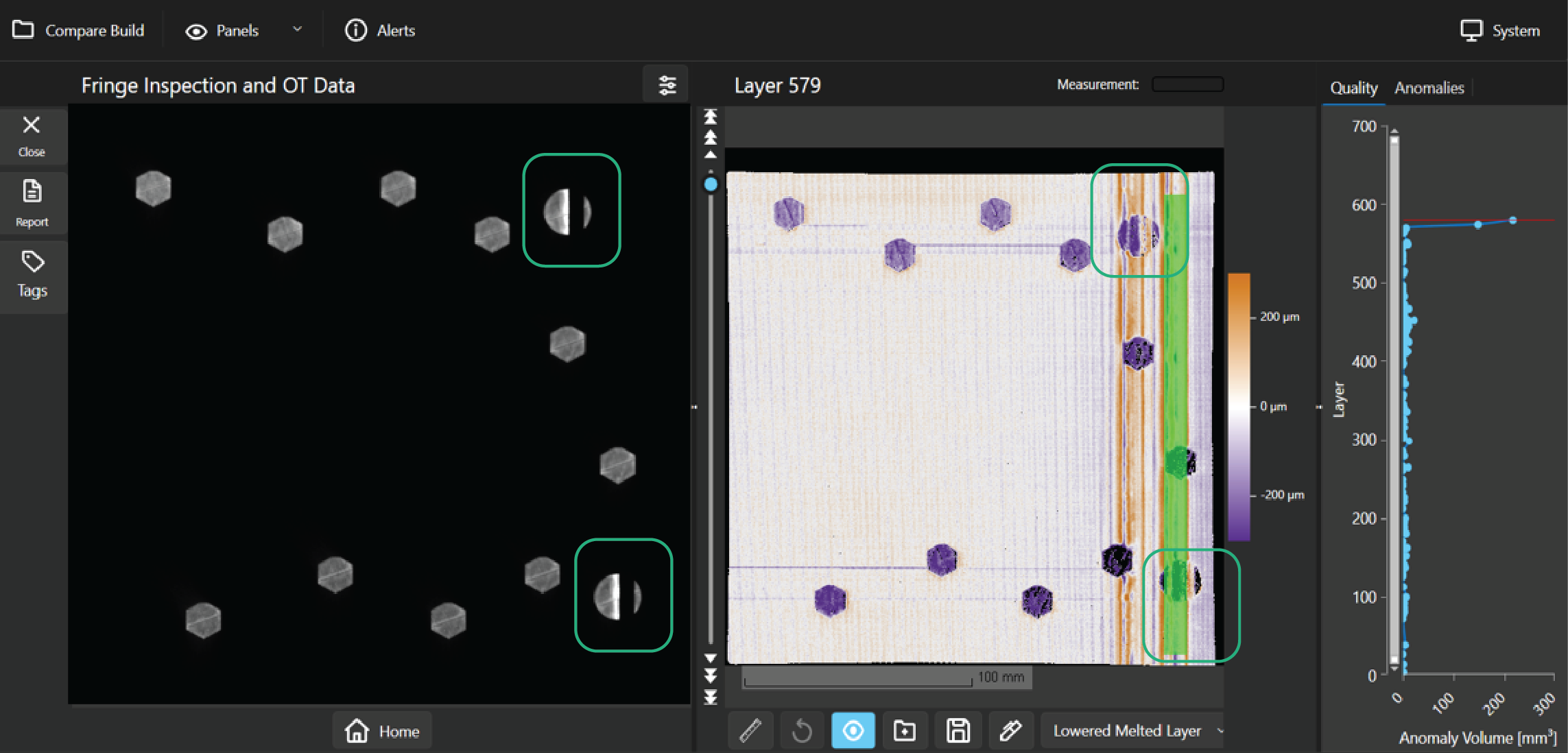Select the measurement ruler tool
1568x753 pixels.
click(750, 730)
